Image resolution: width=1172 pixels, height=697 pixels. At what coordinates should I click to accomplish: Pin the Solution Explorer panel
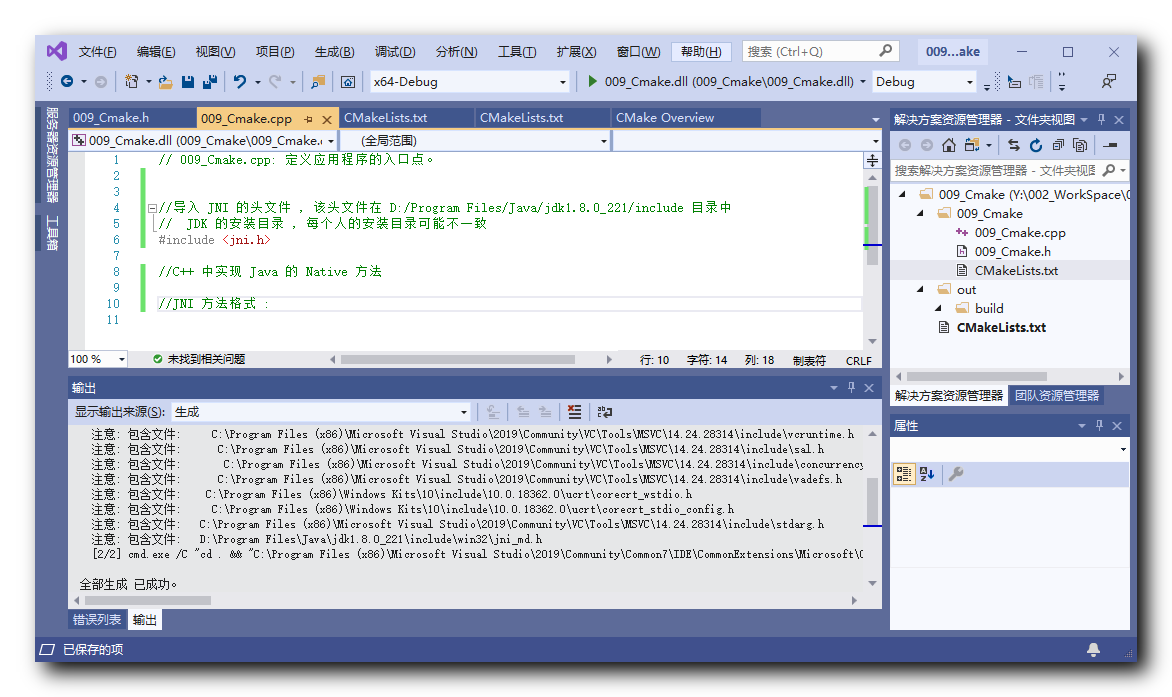[1099, 119]
